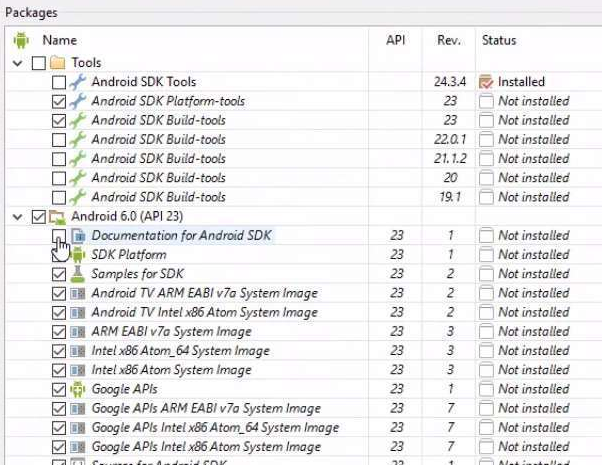Image resolution: width=605 pixels, height=465 pixels.
Task: Click the Status column header
Action: point(499,41)
